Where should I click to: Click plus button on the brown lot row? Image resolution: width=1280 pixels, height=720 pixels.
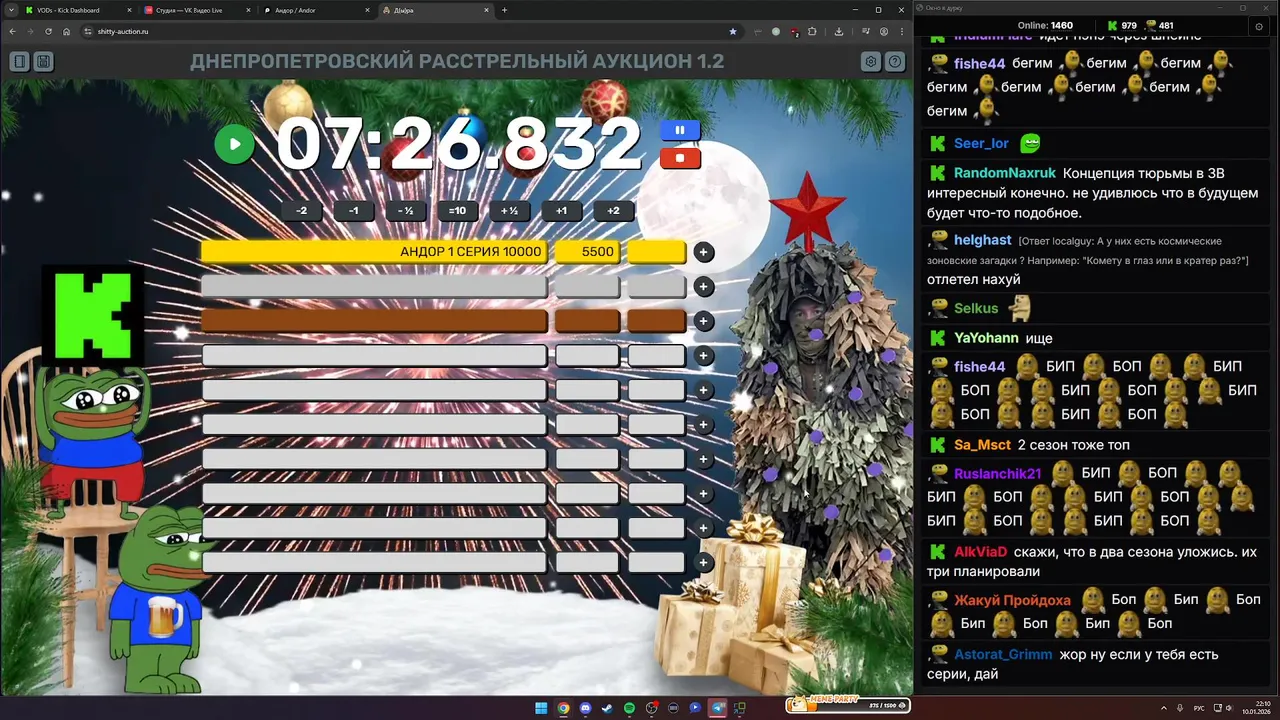pos(704,321)
